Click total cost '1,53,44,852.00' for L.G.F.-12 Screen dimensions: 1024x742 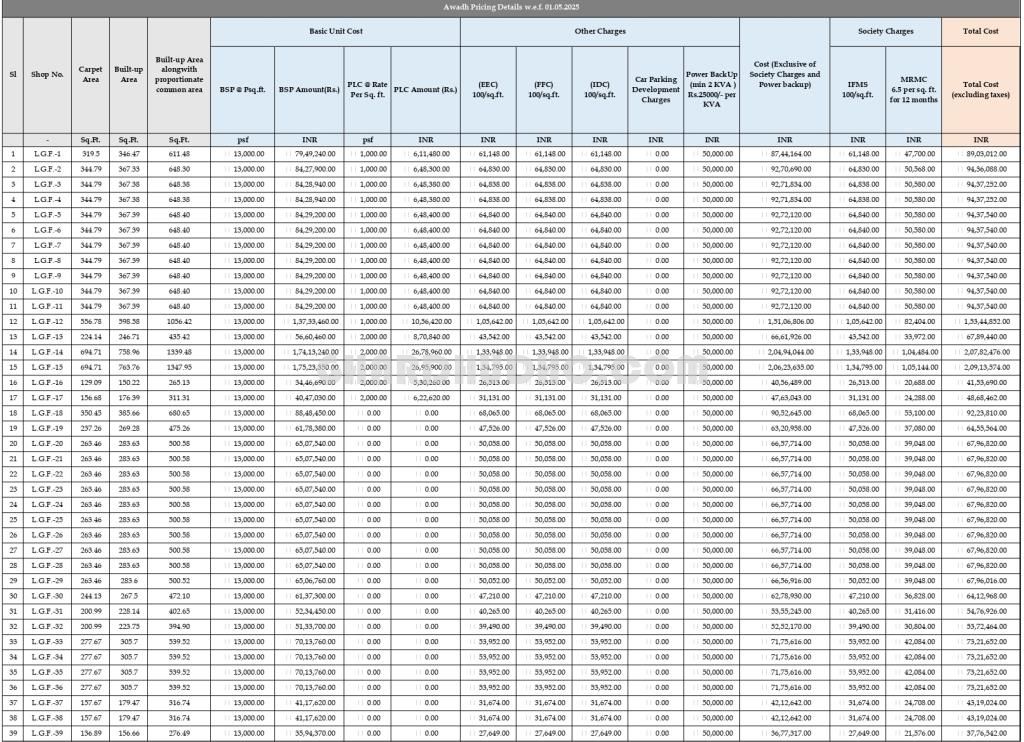point(980,321)
